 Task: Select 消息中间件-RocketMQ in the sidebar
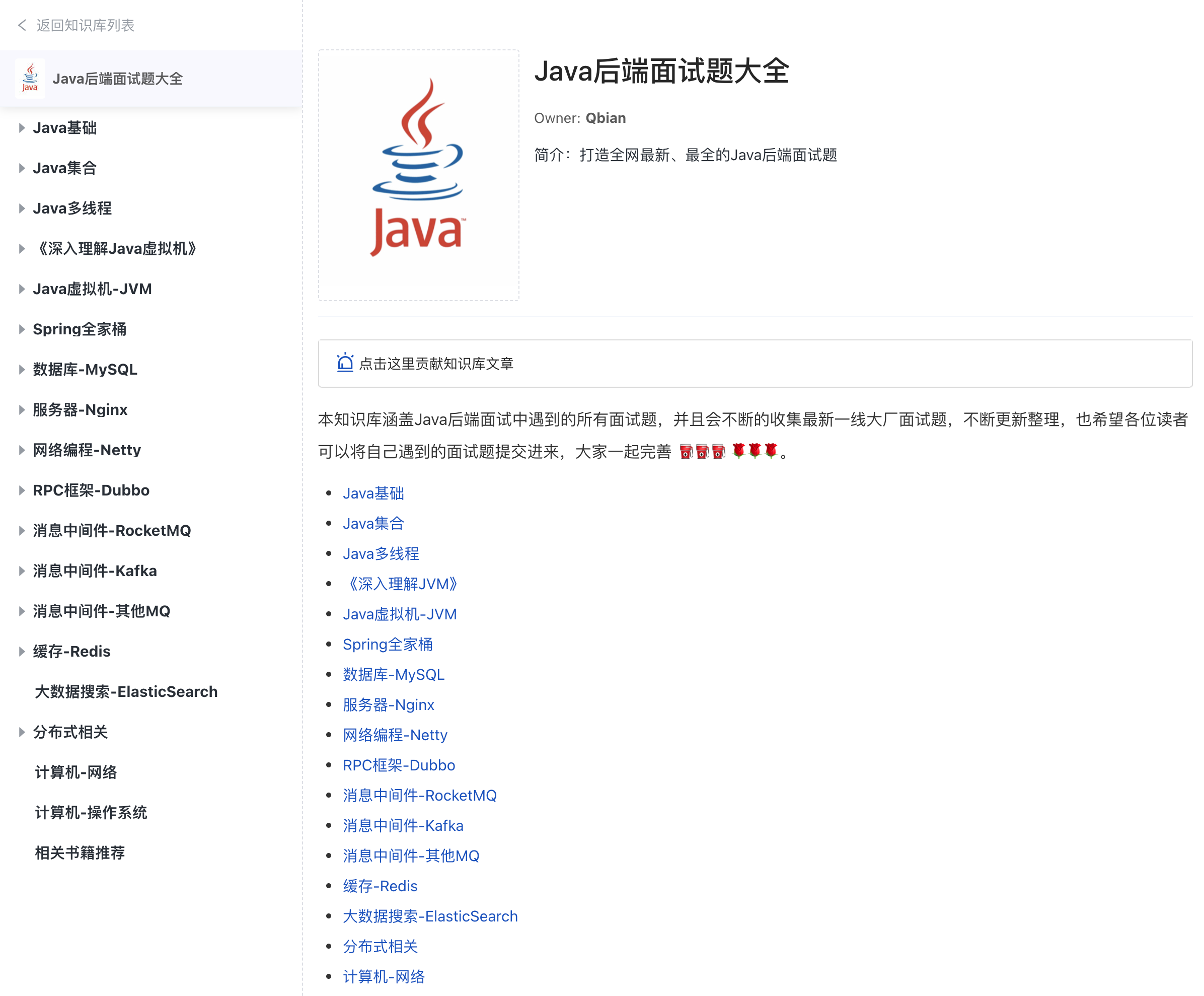112,530
